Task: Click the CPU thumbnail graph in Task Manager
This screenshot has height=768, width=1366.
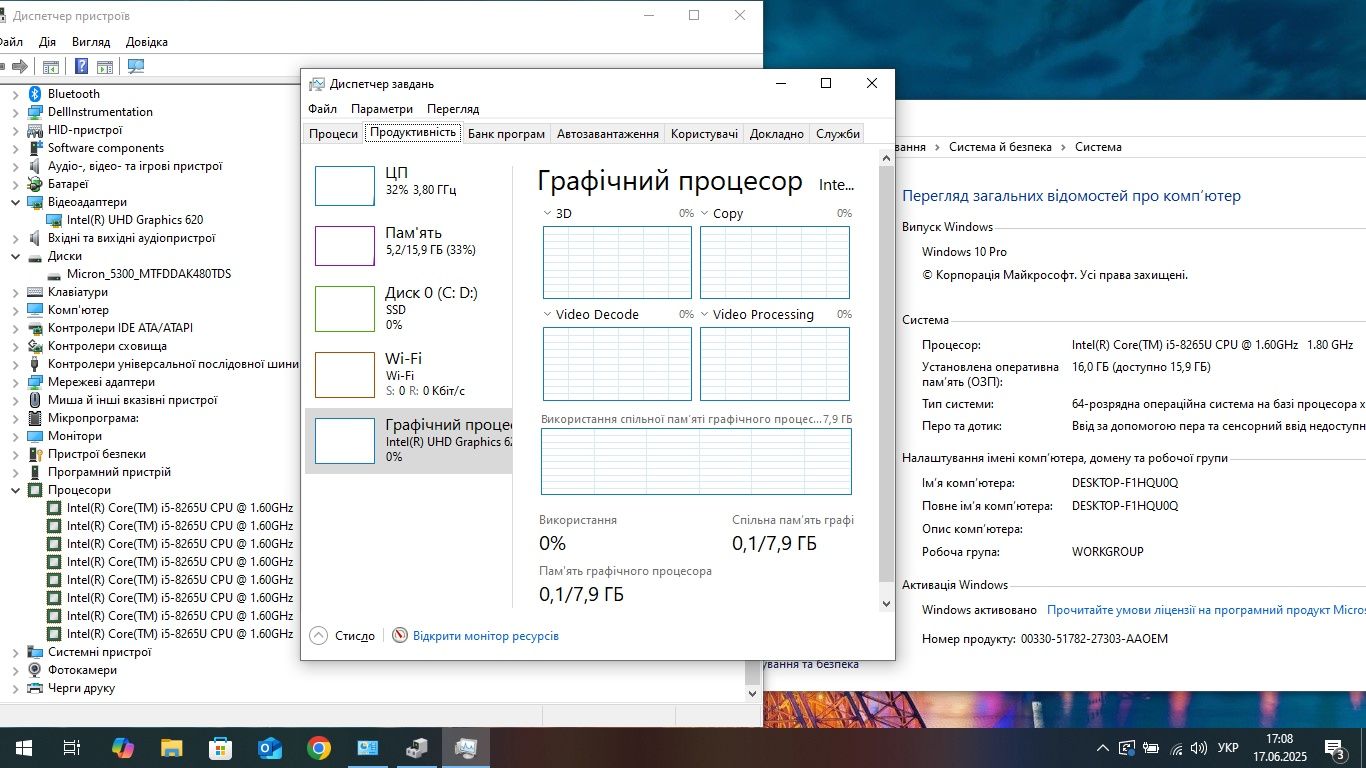Action: click(345, 186)
